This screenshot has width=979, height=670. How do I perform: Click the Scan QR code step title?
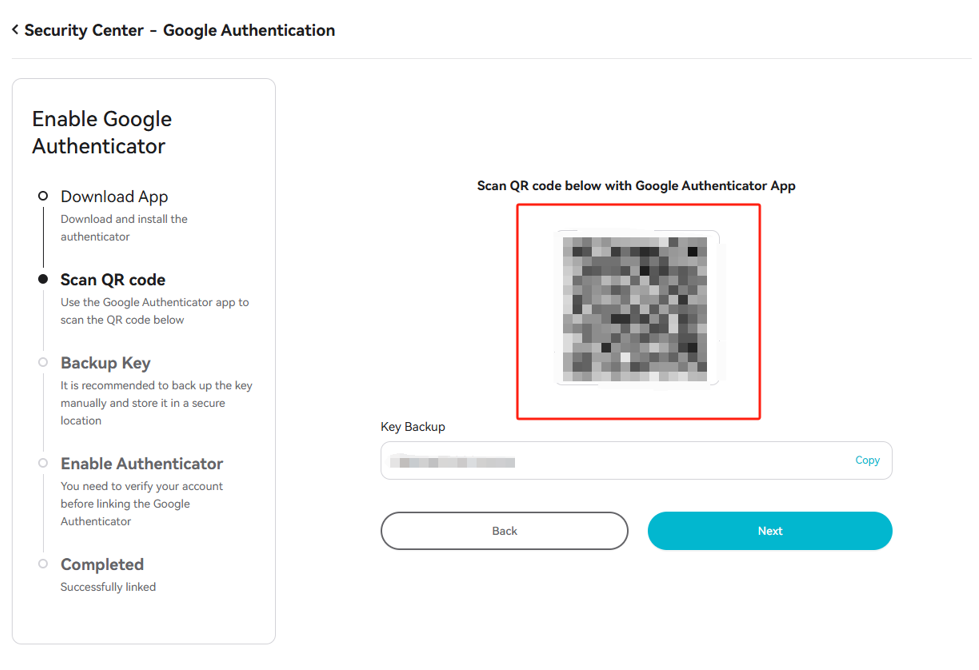tap(113, 280)
